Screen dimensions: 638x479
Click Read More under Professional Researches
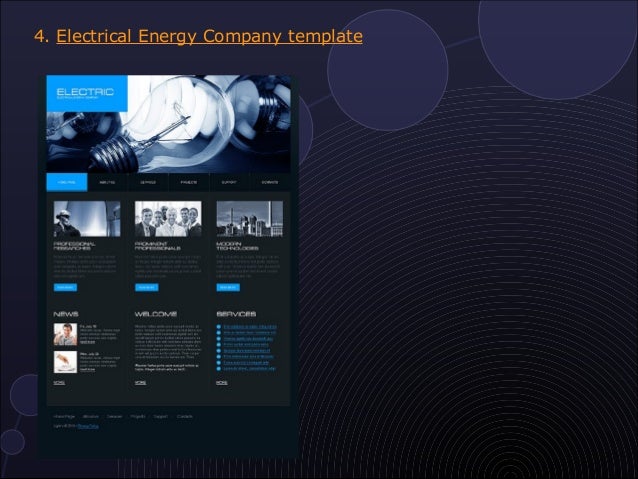tap(65, 287)
